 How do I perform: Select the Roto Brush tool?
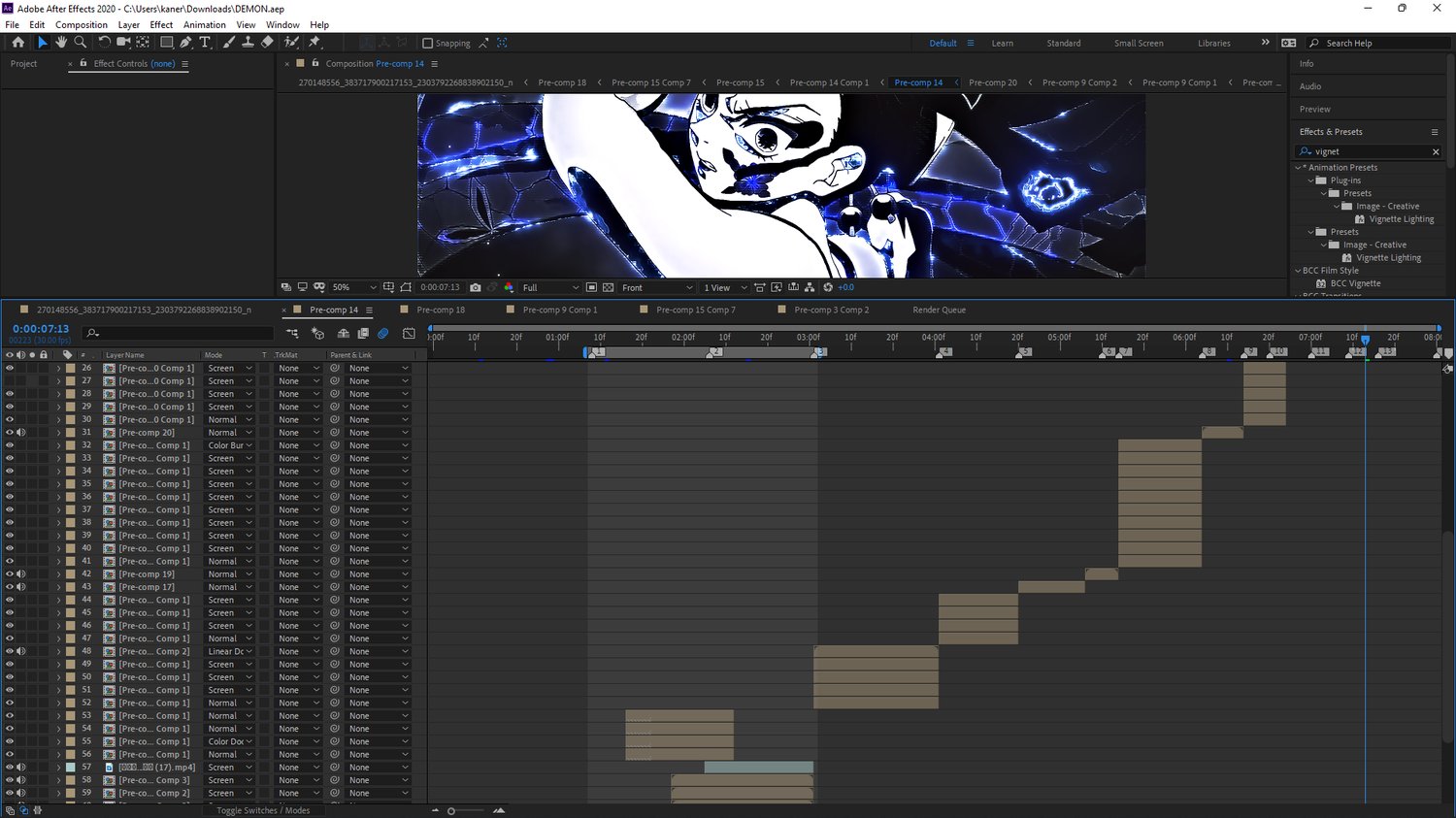(x=291, y=43)
